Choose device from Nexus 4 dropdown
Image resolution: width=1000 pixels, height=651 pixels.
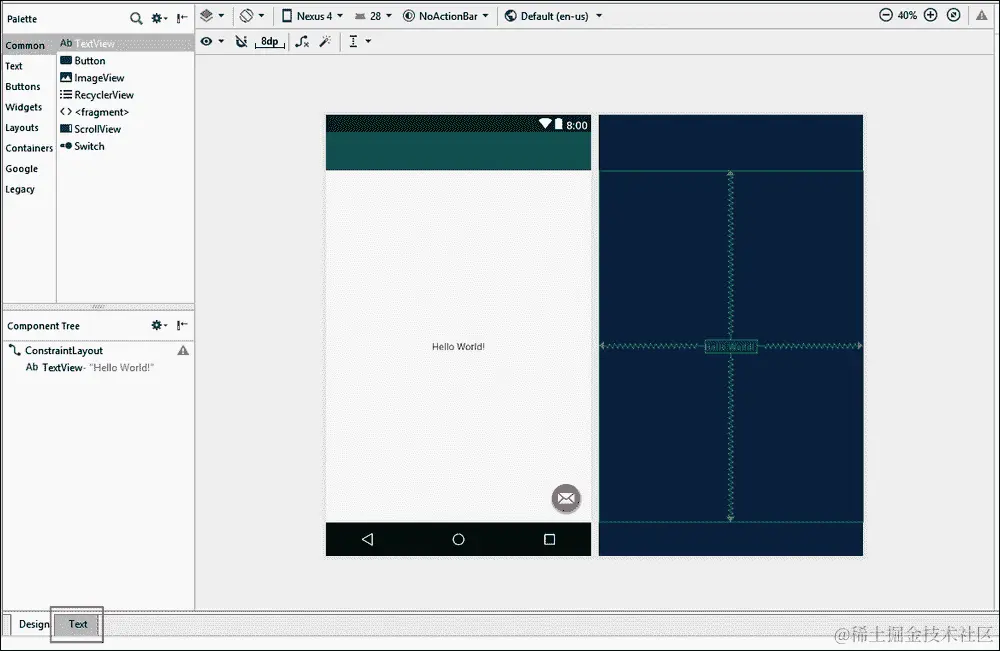click(312, 16)
